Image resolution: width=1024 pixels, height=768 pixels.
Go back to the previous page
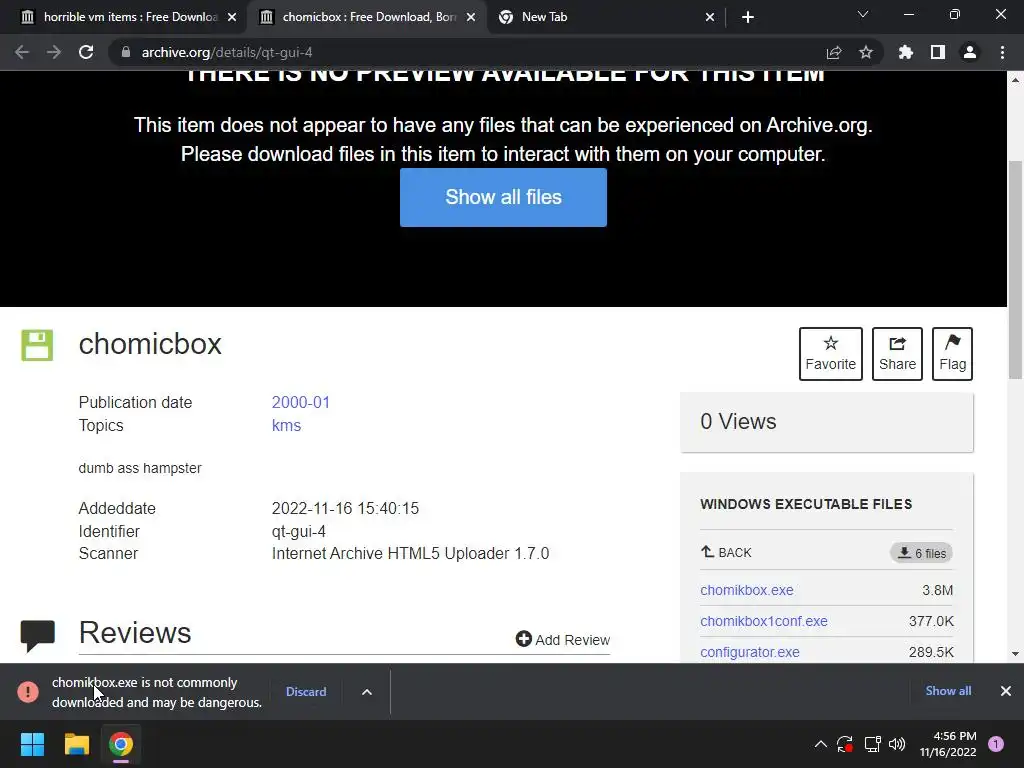tap(22, 52)
